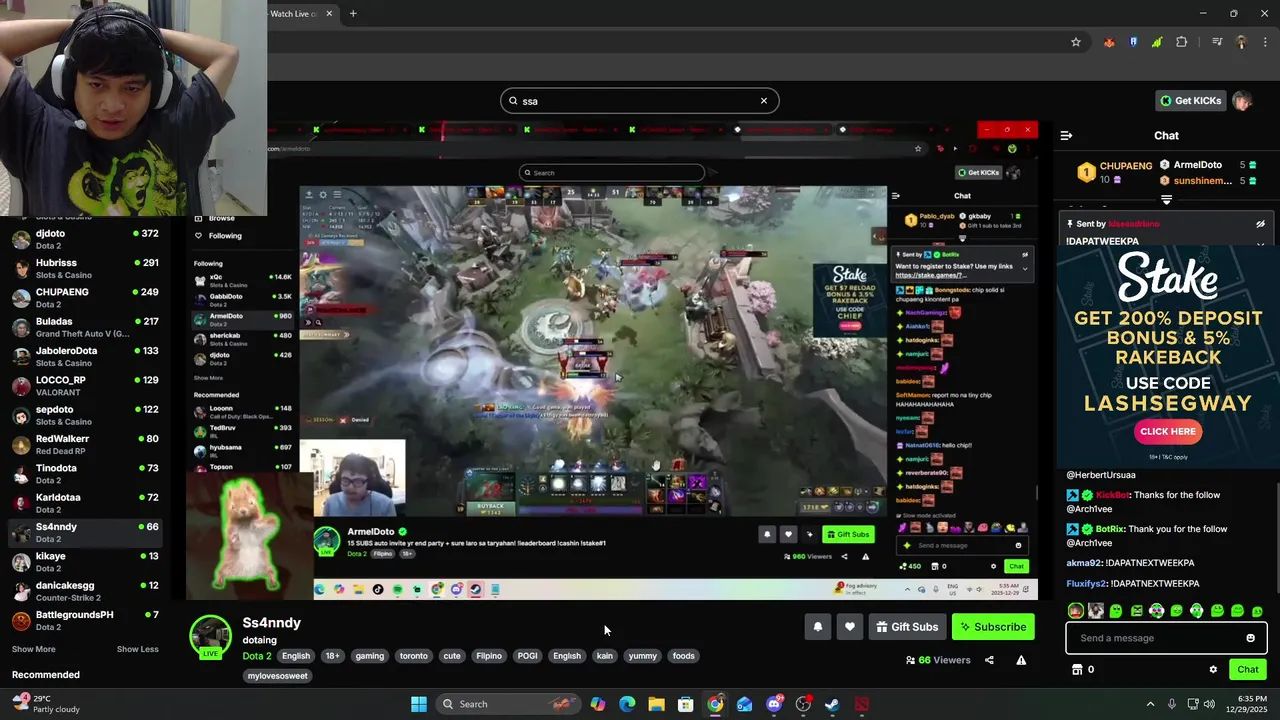The height and width of the screenshot is (720, 1280).
Task: Open the Windows Start menu
Action: point(419,704)
